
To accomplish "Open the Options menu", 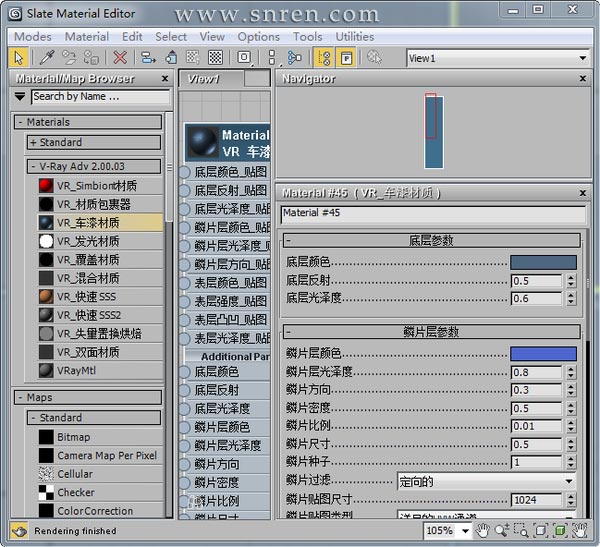I will [259, 37].
